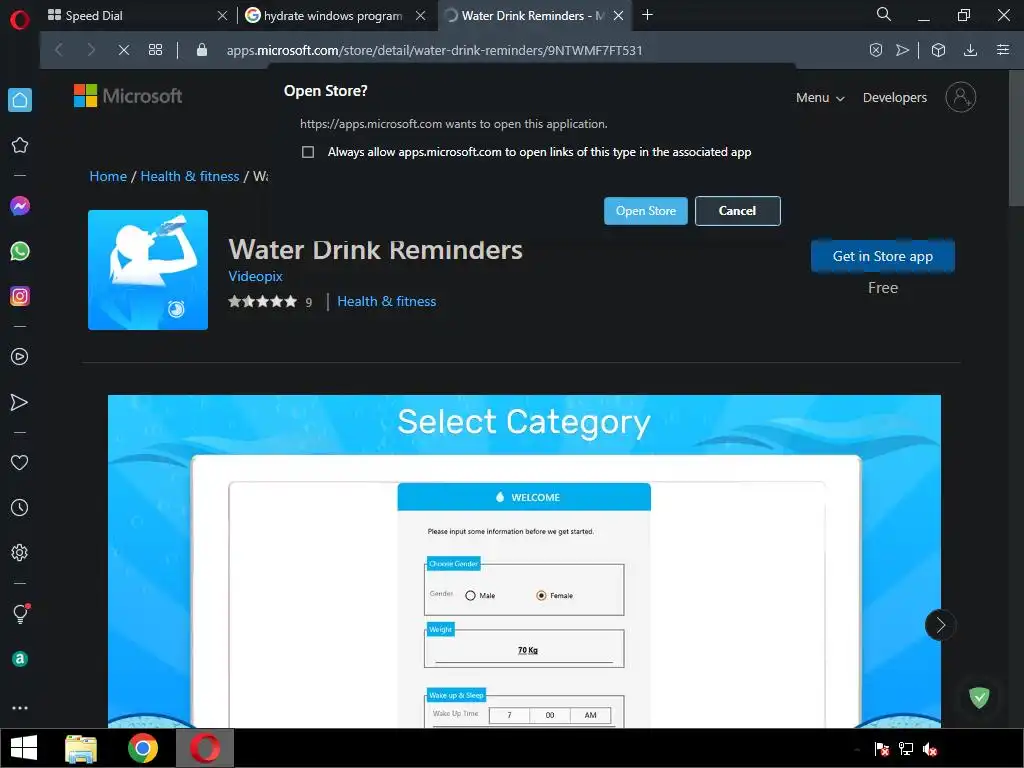The height and width of the screenshot is (768, 1024).
Task: Open the ad blocker shield icon
Action: [x=876, y=50]
